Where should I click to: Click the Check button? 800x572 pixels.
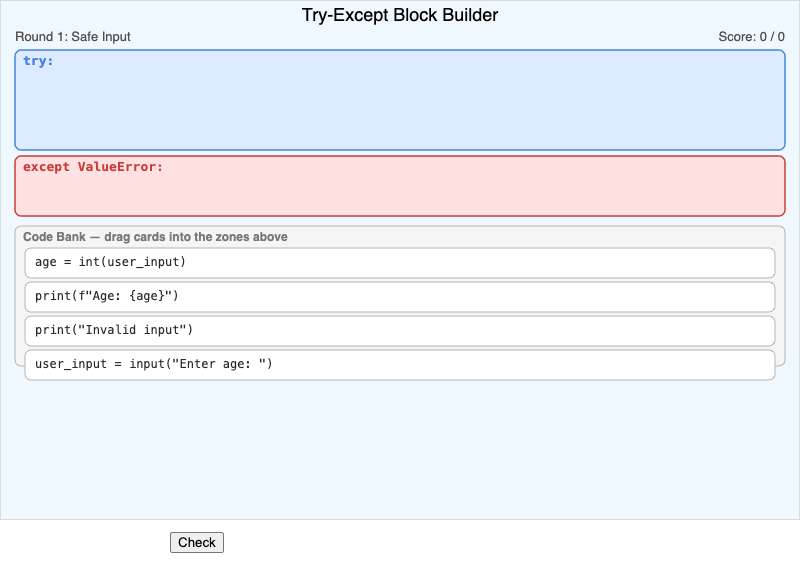[197, 542]
